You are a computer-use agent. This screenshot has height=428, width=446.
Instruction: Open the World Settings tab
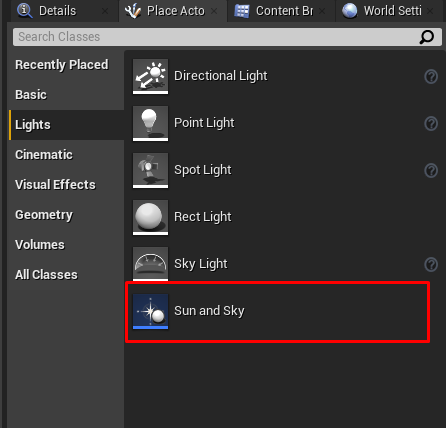[392, 11]
